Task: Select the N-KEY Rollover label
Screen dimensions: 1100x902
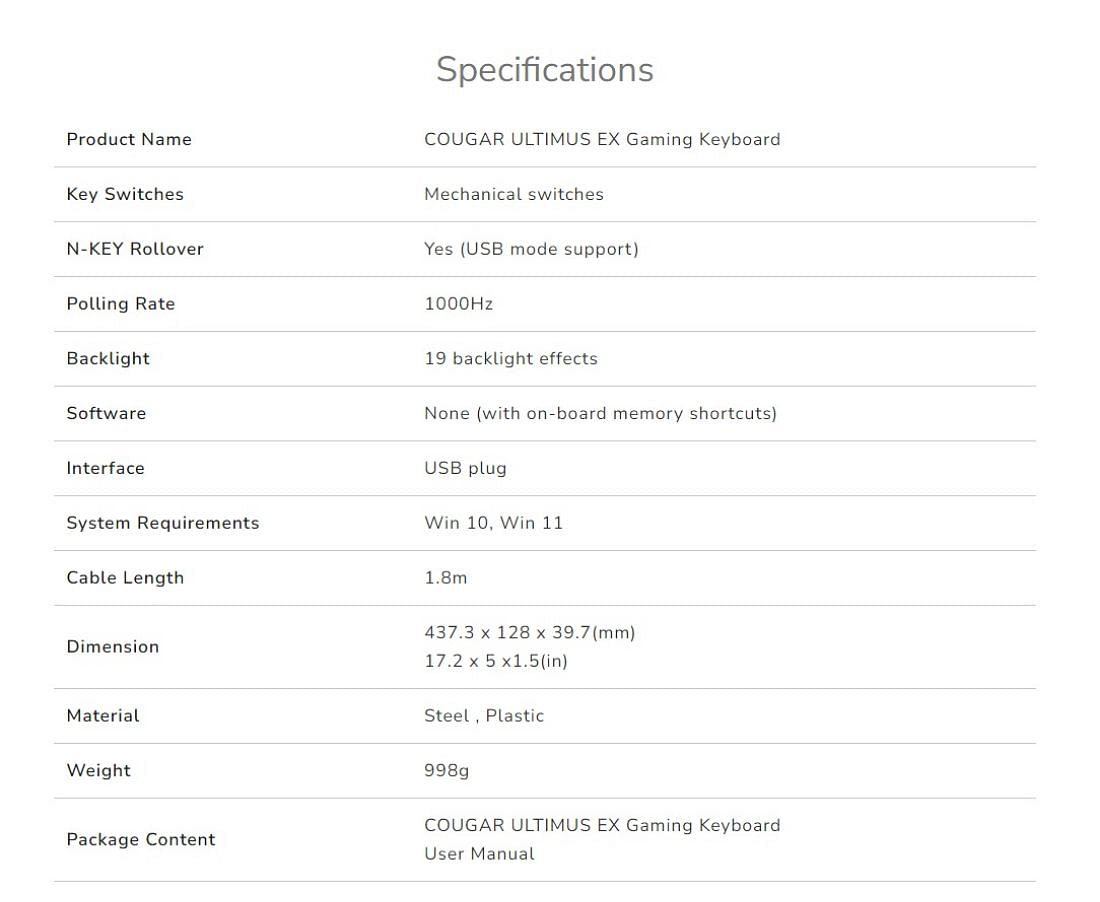Action: (x=135, y=249)
